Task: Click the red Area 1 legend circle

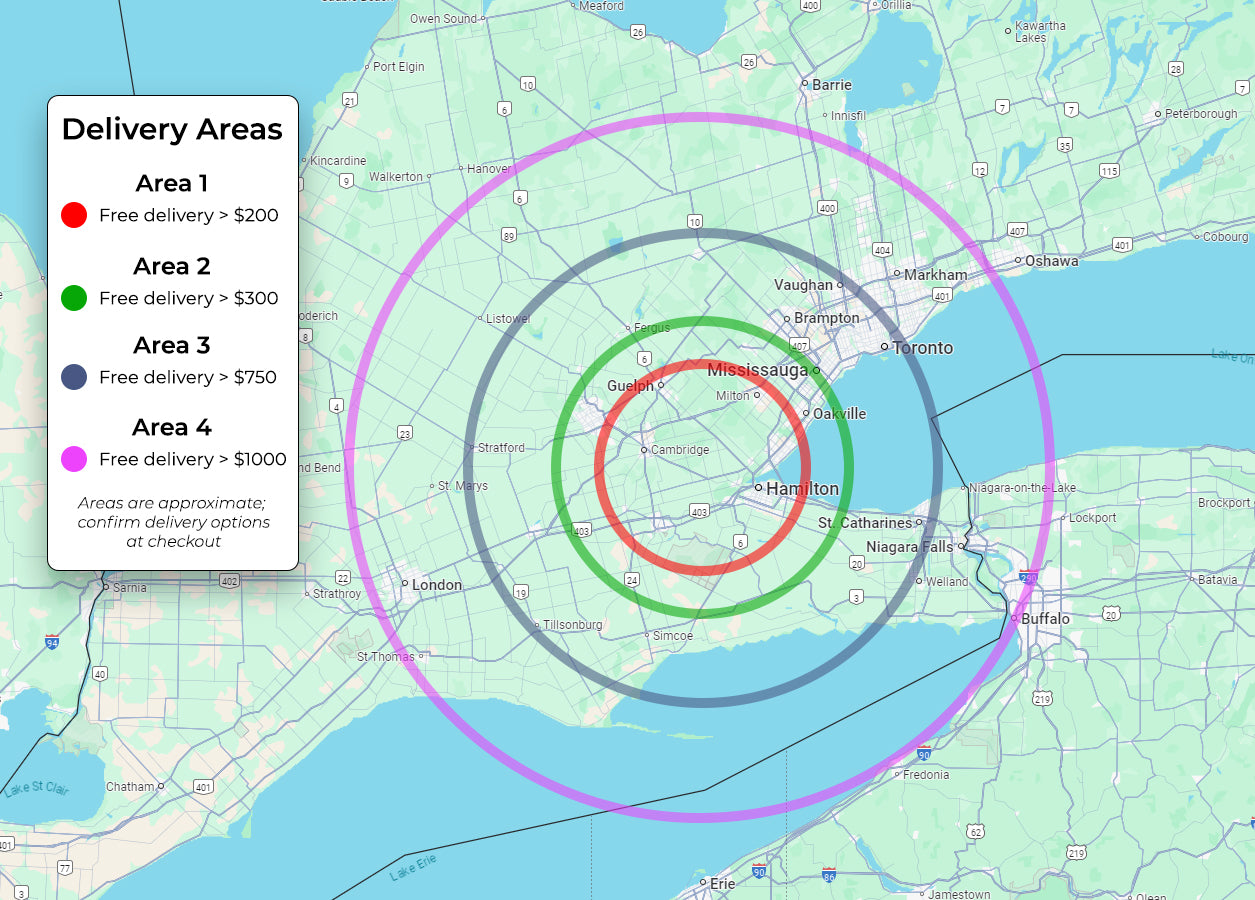Action: [74, 215]
